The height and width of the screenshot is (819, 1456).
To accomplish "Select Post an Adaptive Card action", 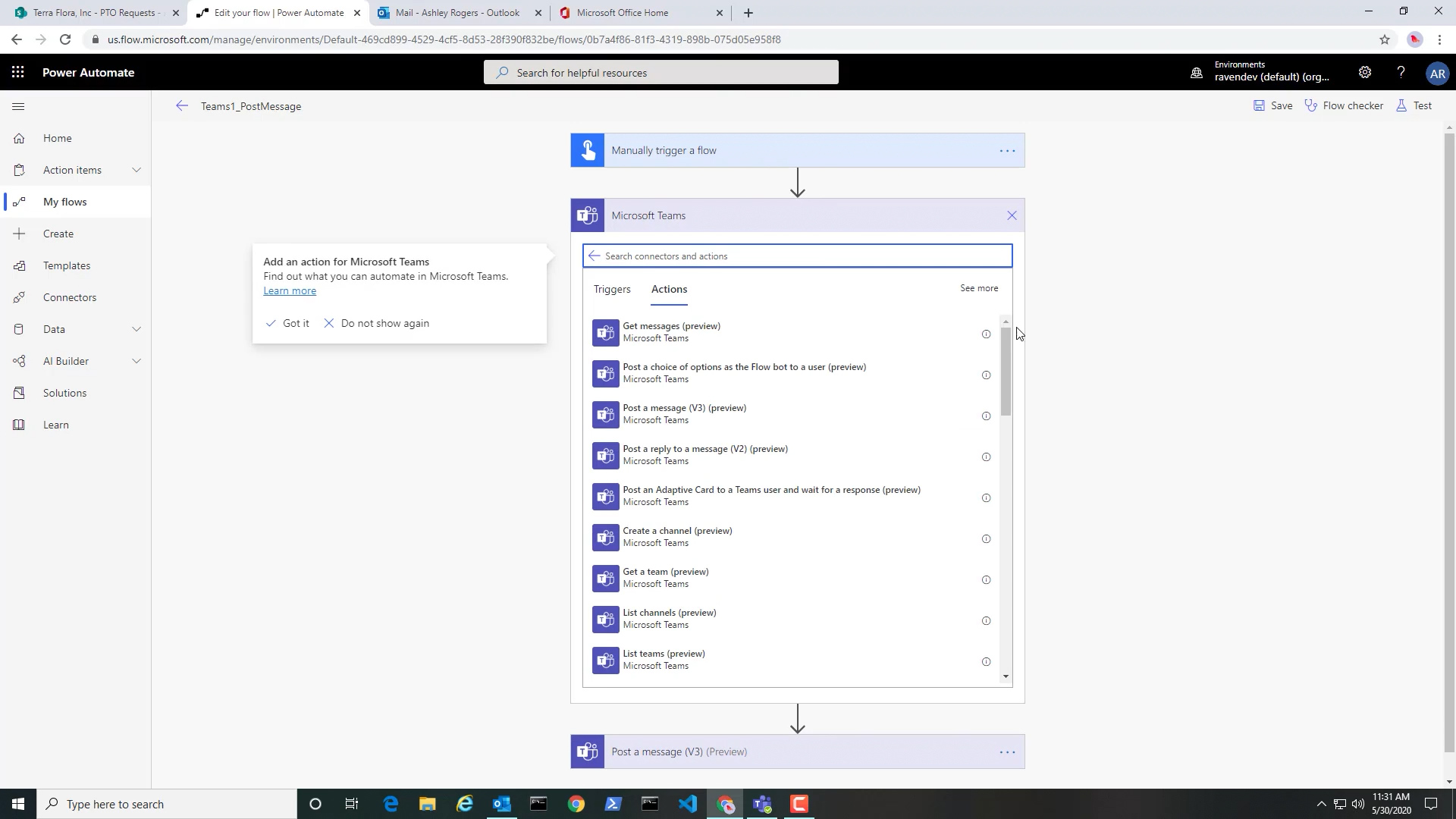I will point(791,496).
